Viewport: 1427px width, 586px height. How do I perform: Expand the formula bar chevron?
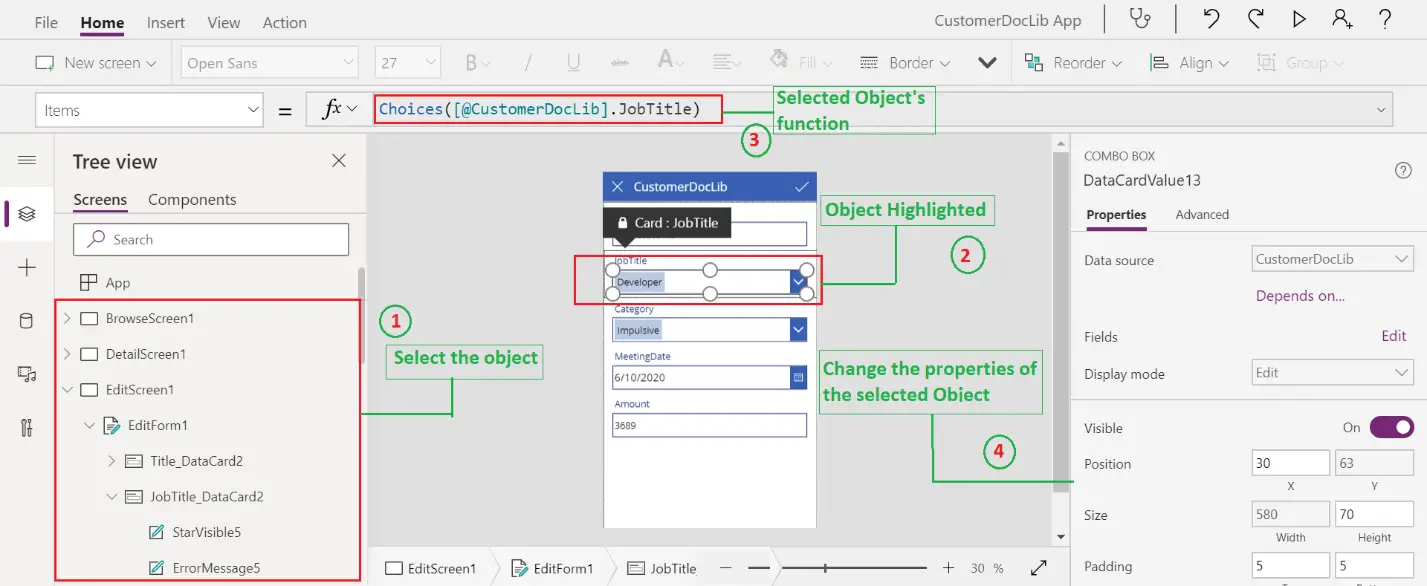(x=1383, y=110)
